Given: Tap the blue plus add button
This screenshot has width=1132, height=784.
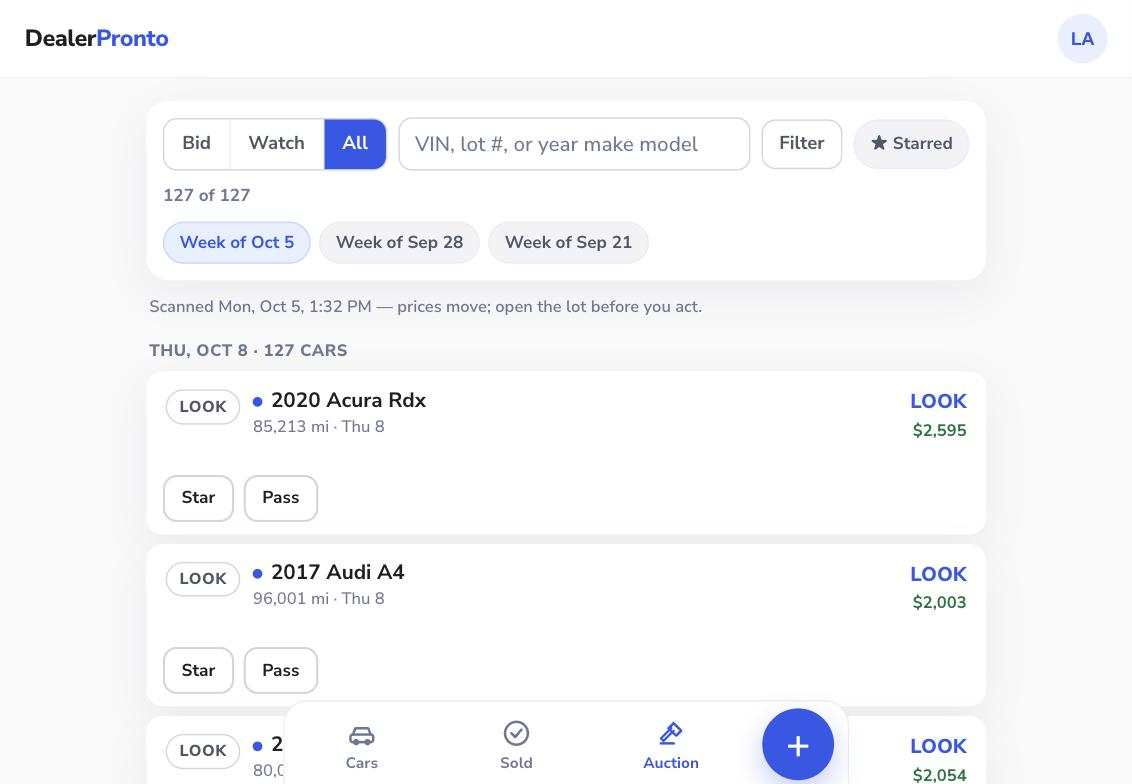Looking at the screenshot, I should tap(798, 744).
